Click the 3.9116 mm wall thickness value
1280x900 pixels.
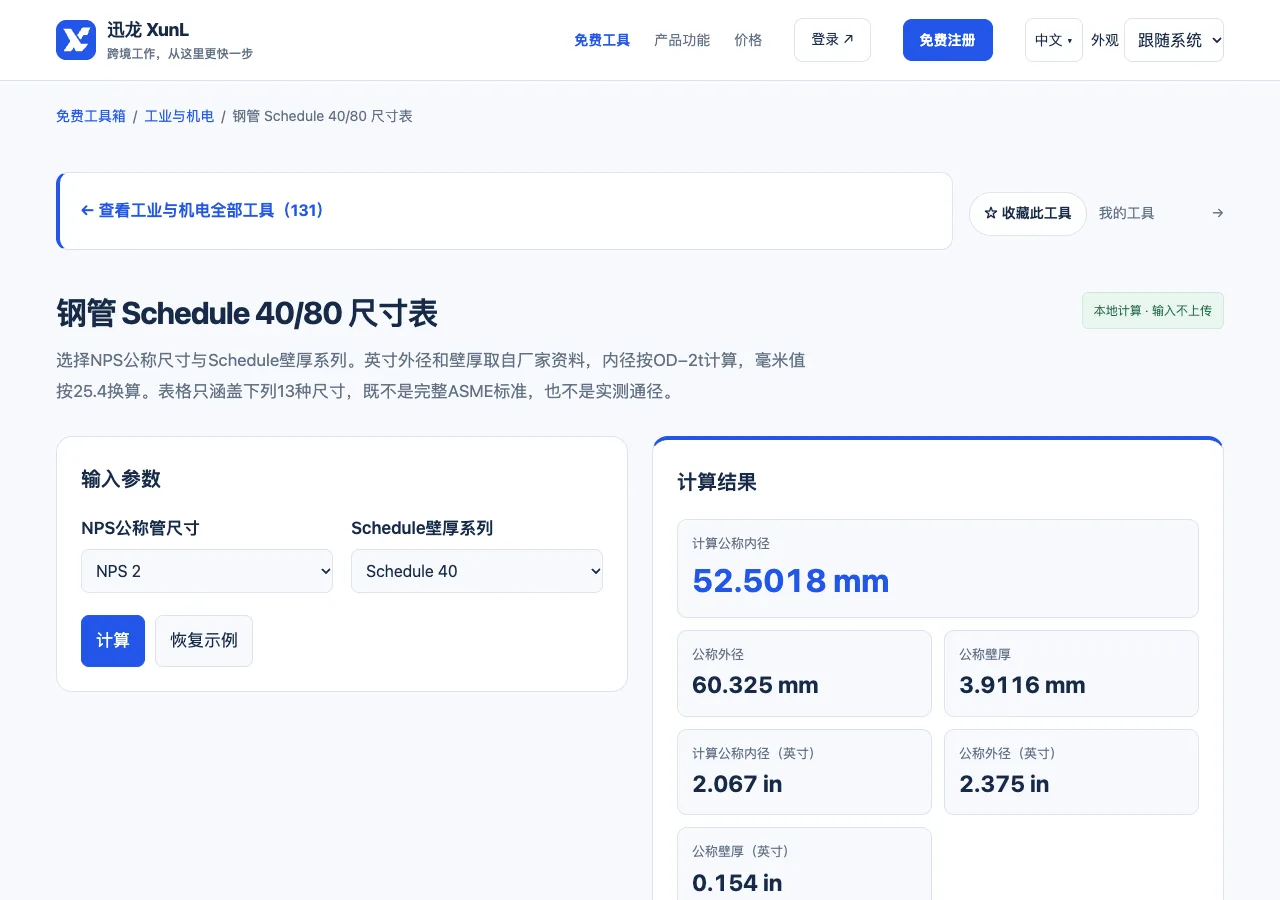tap(1022, 685)
